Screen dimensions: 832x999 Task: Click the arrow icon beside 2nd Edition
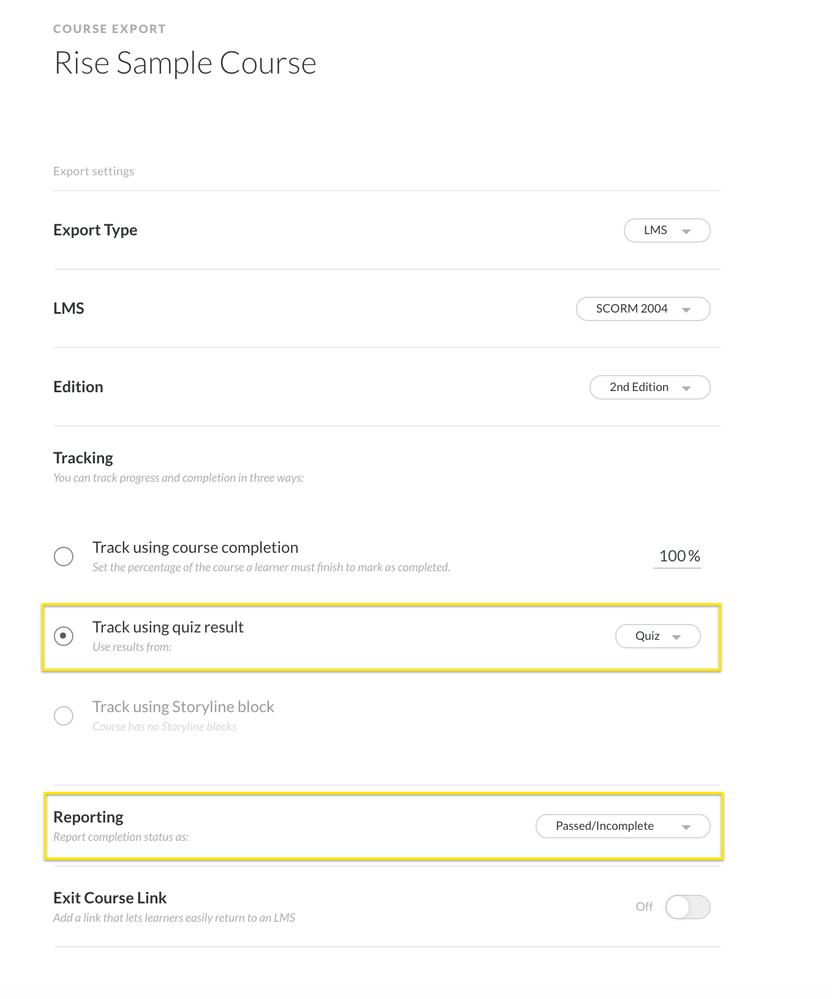coord(687,388)
